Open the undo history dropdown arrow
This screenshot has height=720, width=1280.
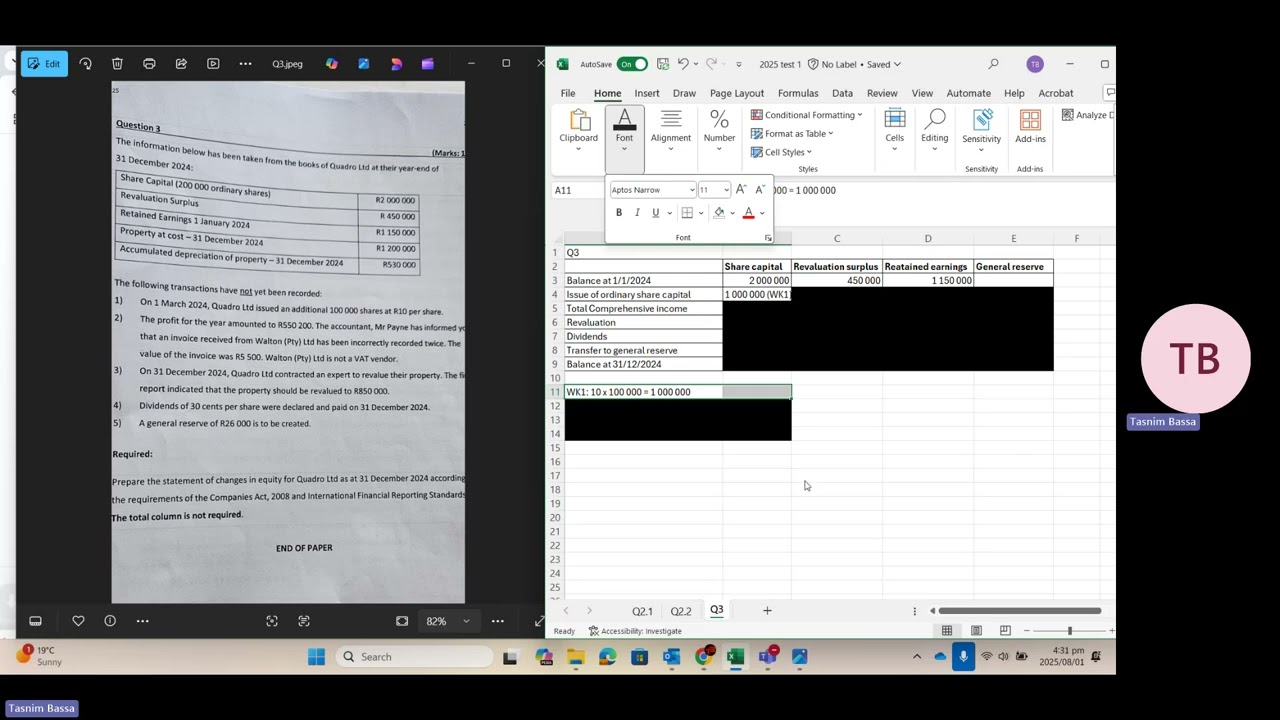(696, 64)
